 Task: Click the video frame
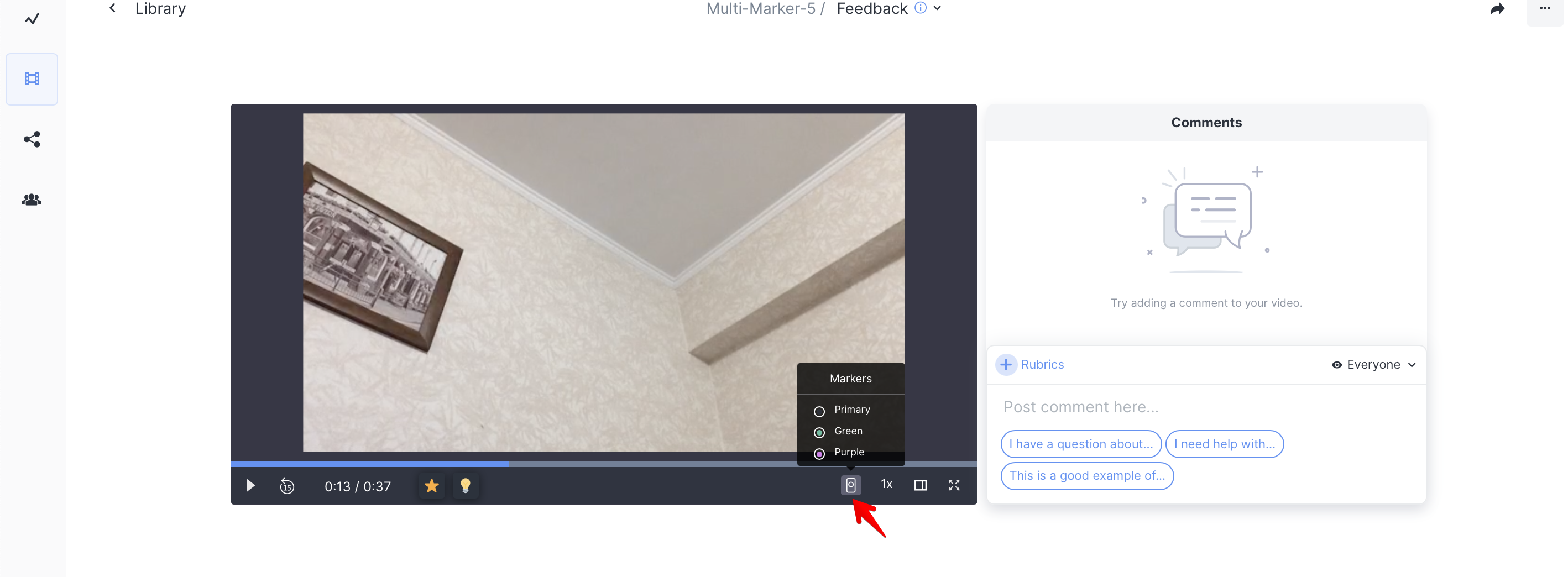point(603,282)
